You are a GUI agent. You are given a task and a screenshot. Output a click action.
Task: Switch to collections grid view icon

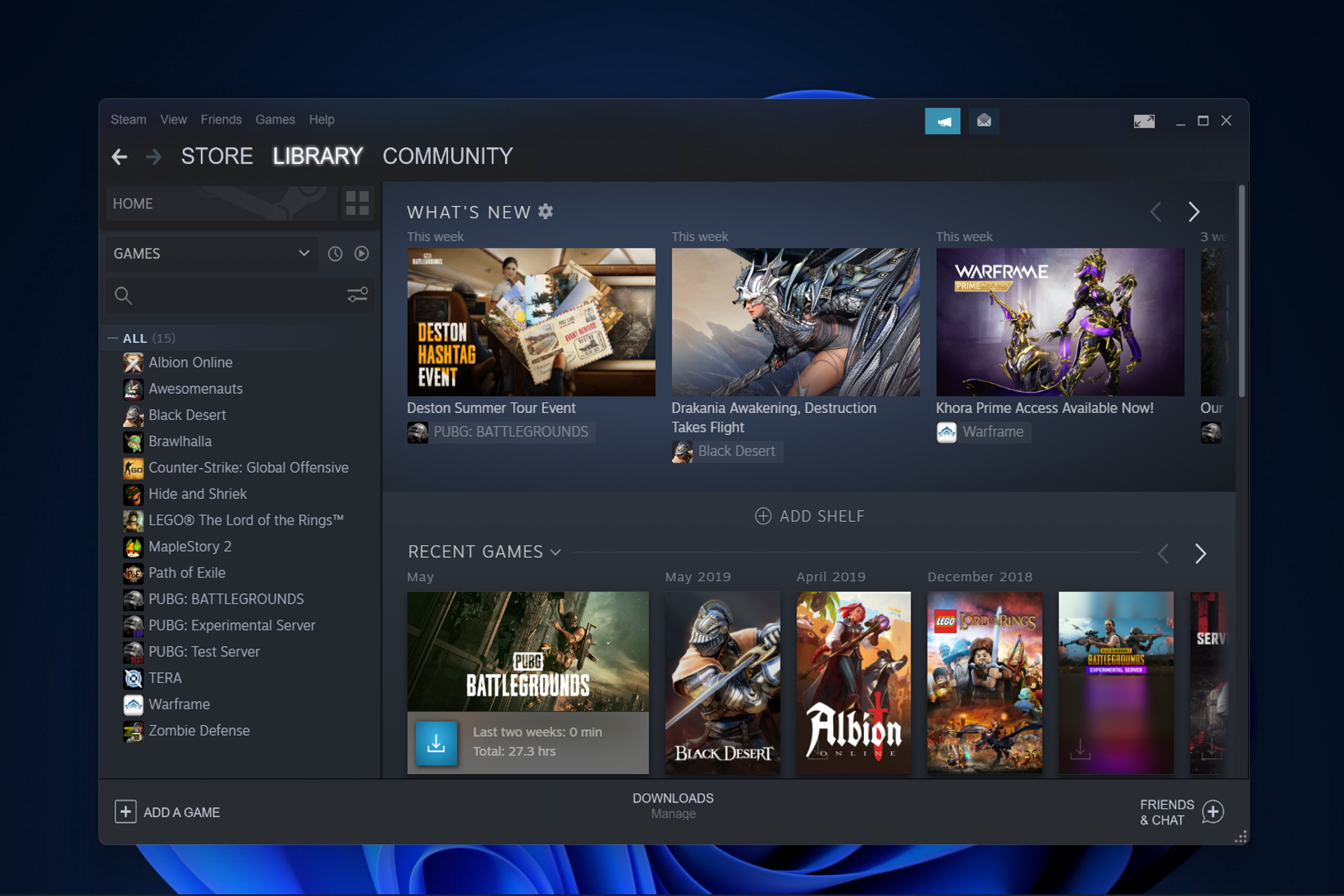[x=357, y=204]
